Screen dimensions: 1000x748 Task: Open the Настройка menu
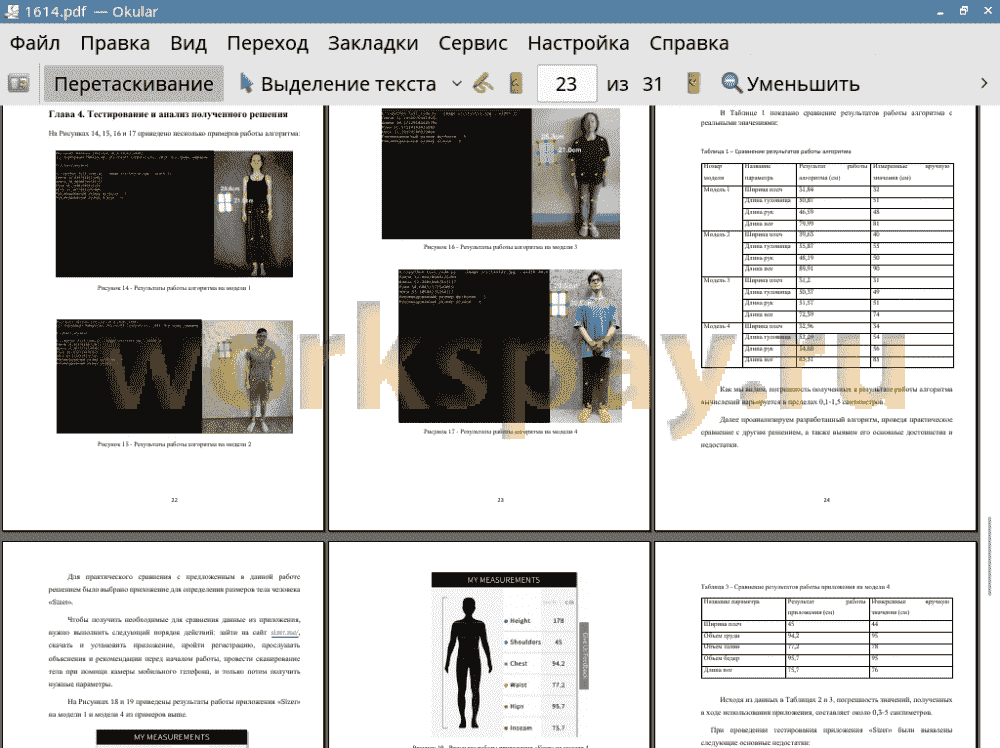click(x=578, y=43)
